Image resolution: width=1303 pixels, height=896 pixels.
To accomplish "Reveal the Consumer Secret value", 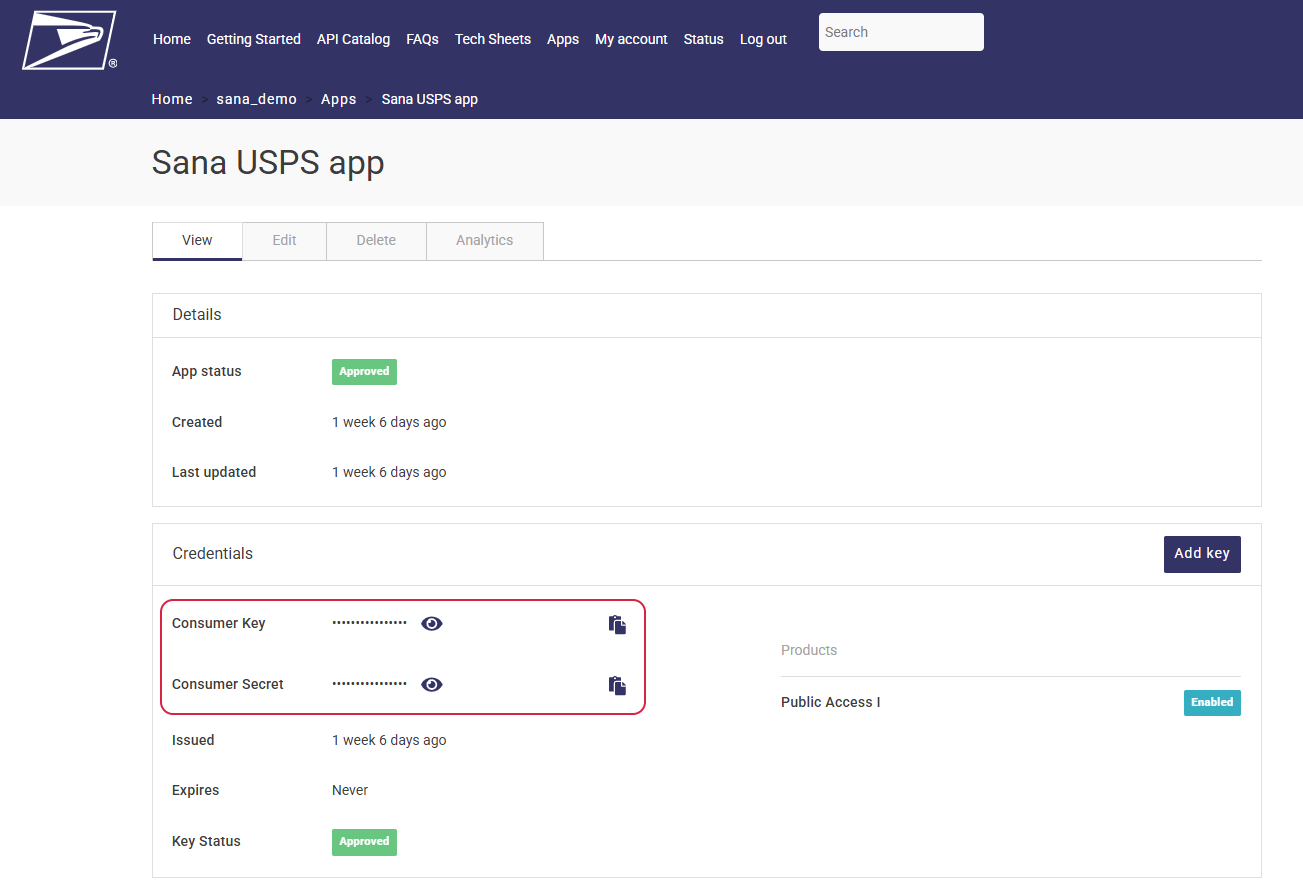I will (x=432, y=684).
